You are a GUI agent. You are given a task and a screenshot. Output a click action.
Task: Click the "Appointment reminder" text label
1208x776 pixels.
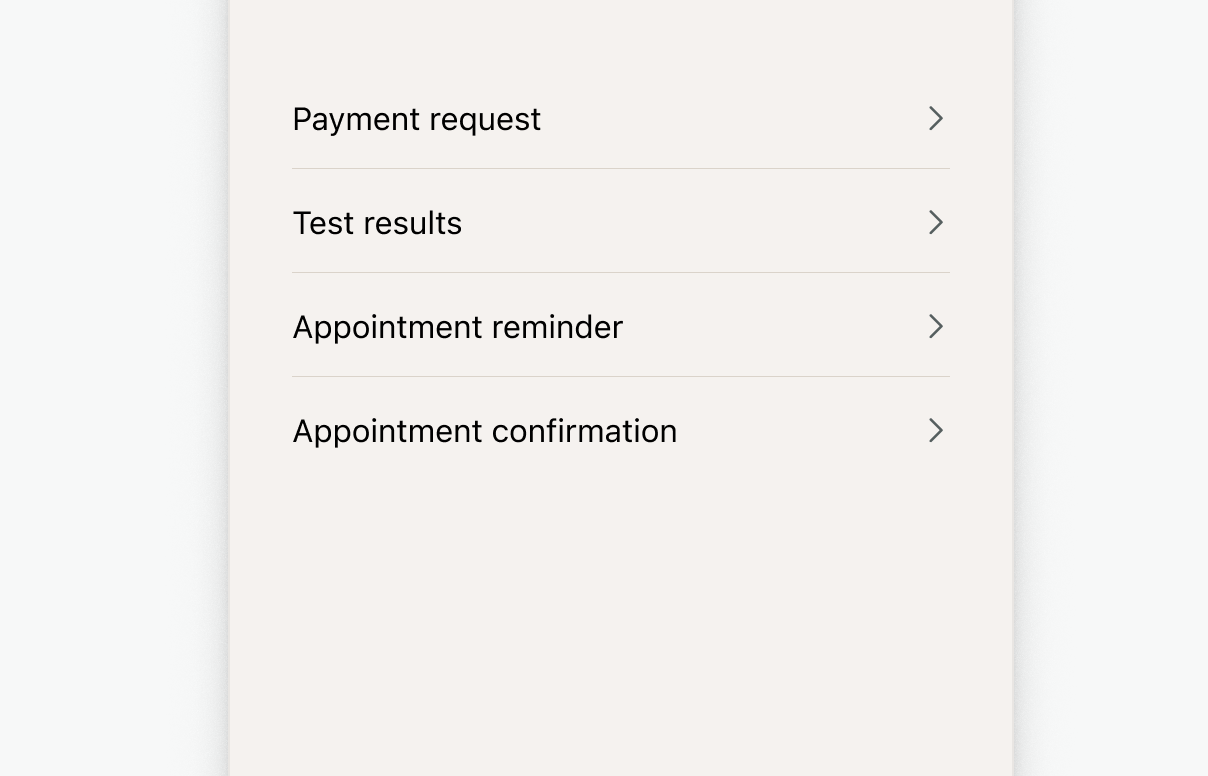click(x=457, y=327)
